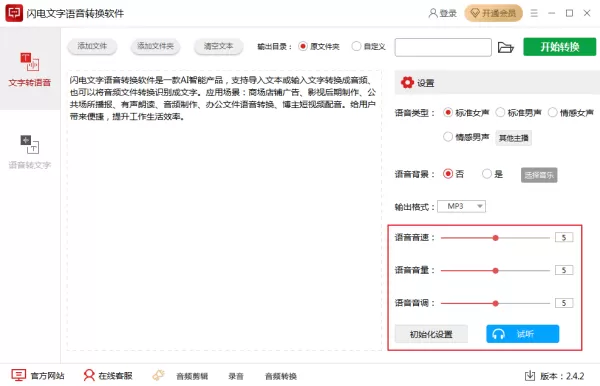Image resolution: width=600 pixels, height=386 pixels.
Task: Select the 原文件夹 output radio button
Action: 303,46
